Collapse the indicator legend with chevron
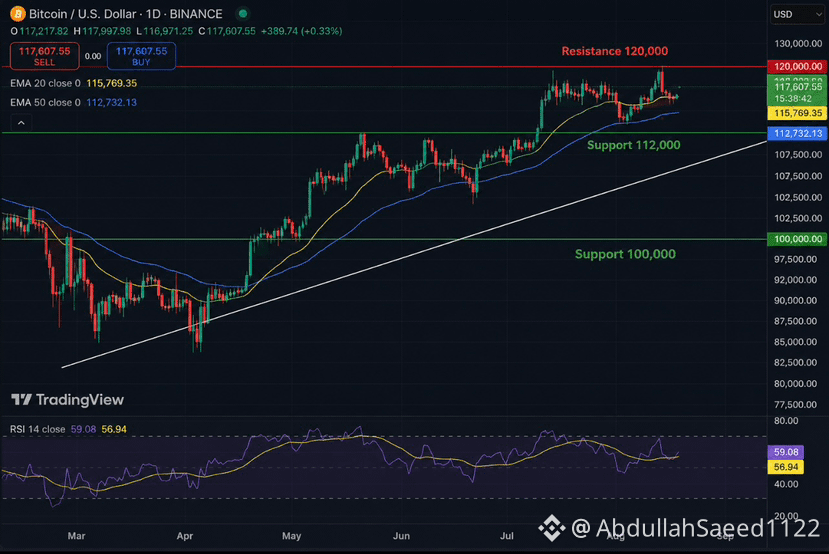This screenshot has width=829, height=554. 21,123
